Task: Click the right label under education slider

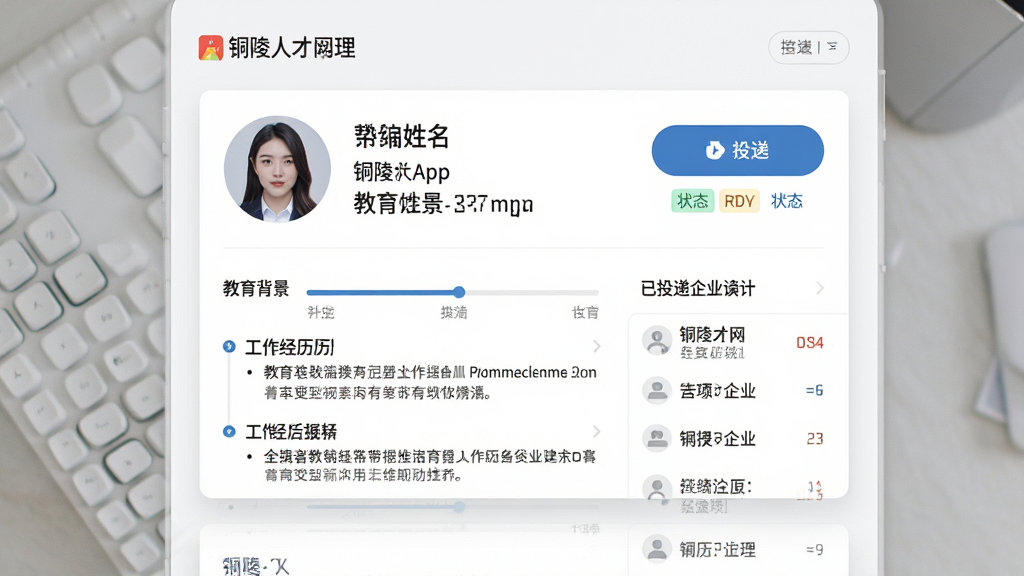Action: 585,313
